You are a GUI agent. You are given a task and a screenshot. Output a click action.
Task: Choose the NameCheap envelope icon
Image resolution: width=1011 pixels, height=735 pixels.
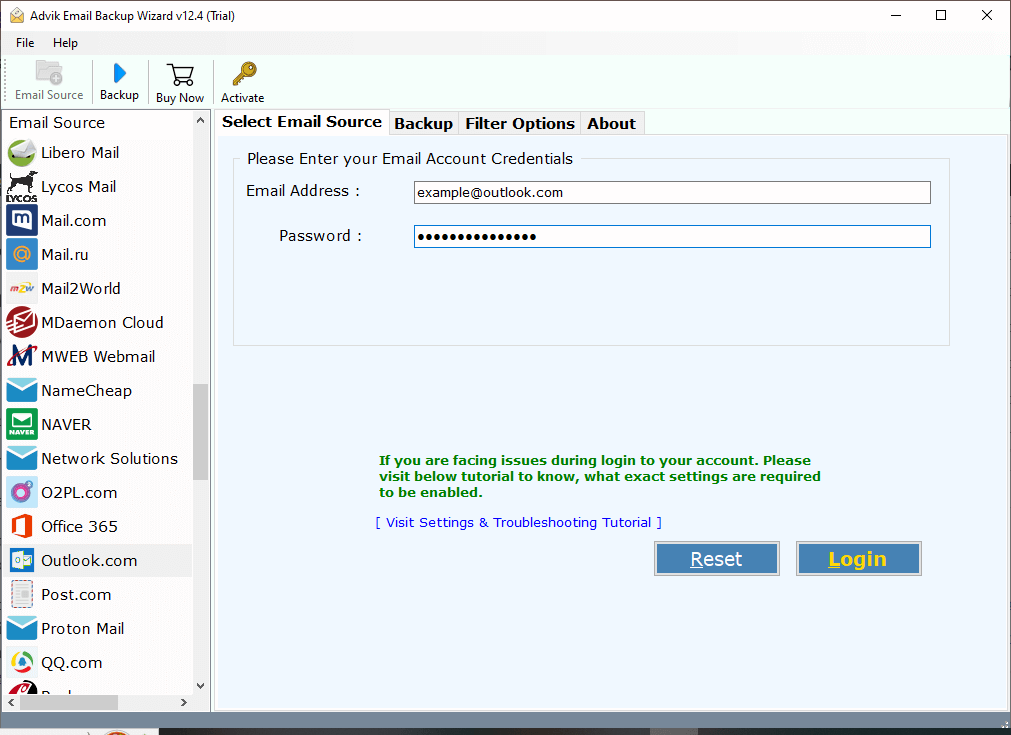point(22,391)
